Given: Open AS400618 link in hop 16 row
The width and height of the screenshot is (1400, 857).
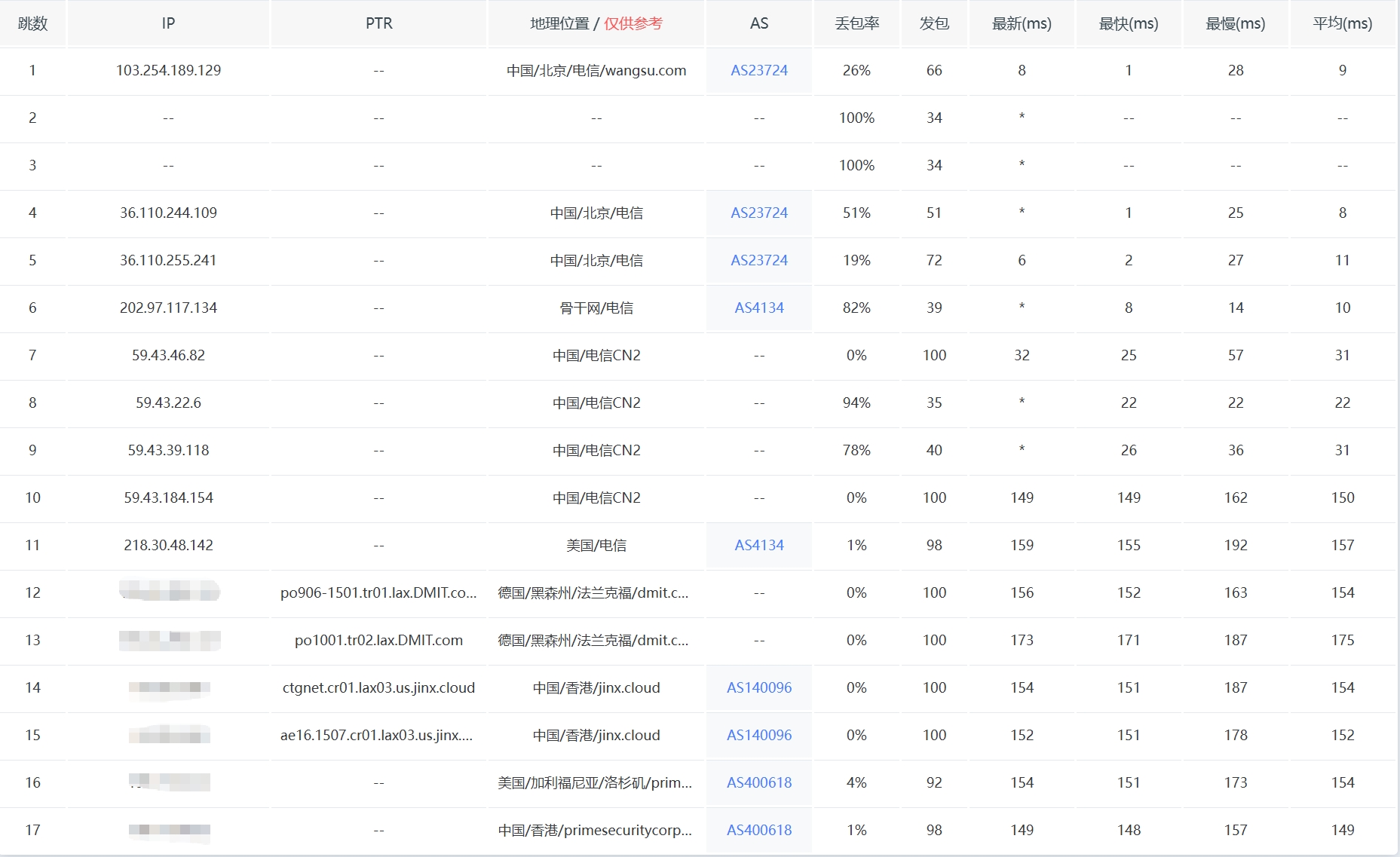Looking at the screenshot, I should pyautogui.click(x=759, y=782).
